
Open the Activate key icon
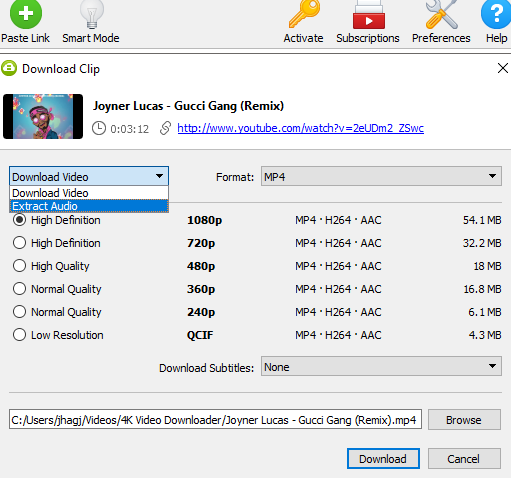(x=304, y=14)
